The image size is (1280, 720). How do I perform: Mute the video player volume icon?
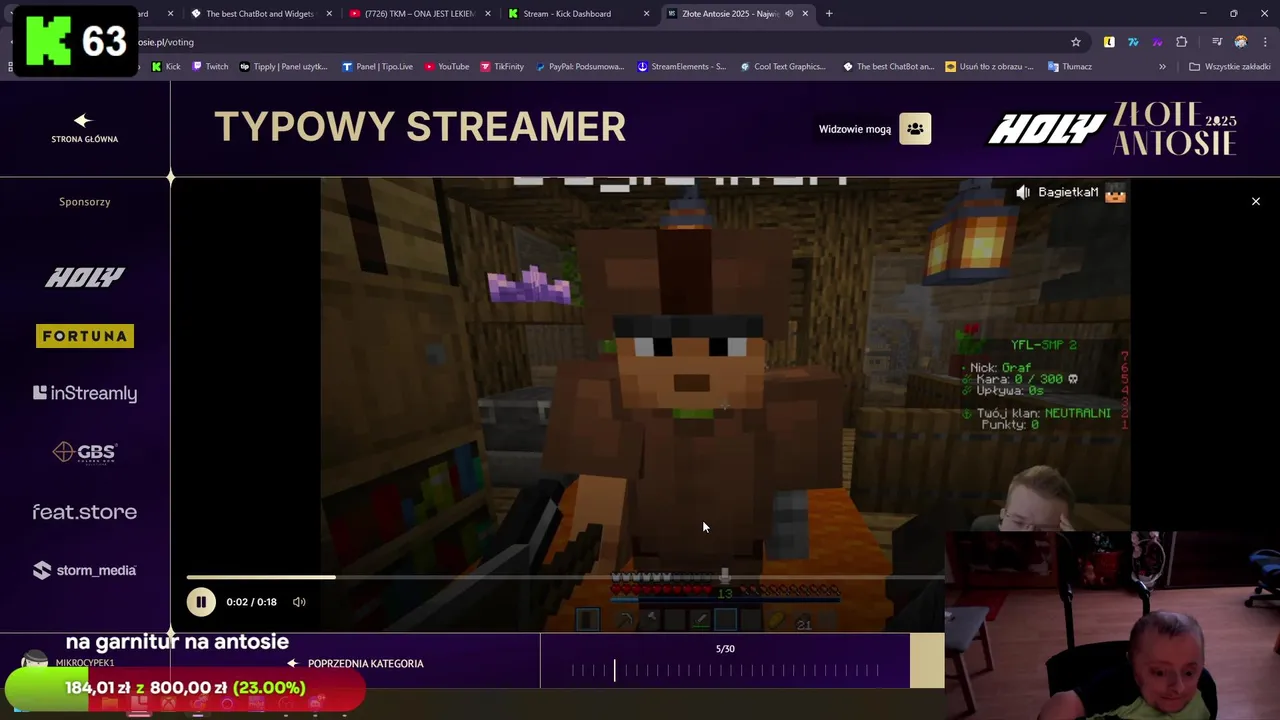click(x=299, y=602)
